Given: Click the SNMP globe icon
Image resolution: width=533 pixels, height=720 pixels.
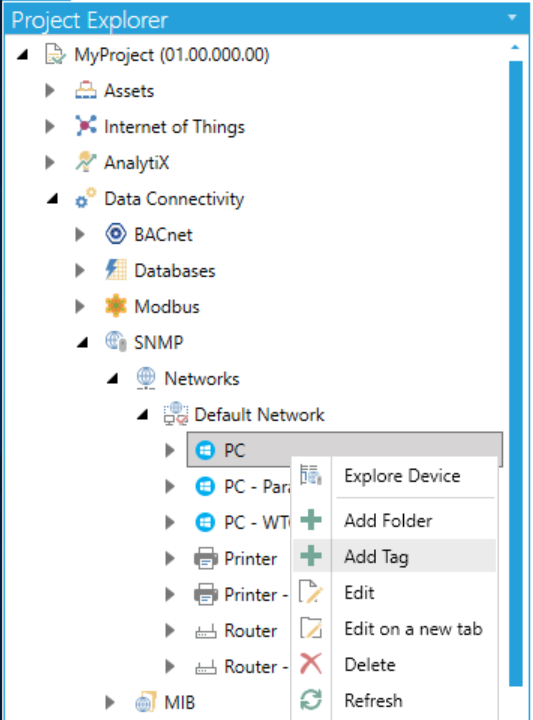Looking at the screenshot, I should (x=116, y=342).
